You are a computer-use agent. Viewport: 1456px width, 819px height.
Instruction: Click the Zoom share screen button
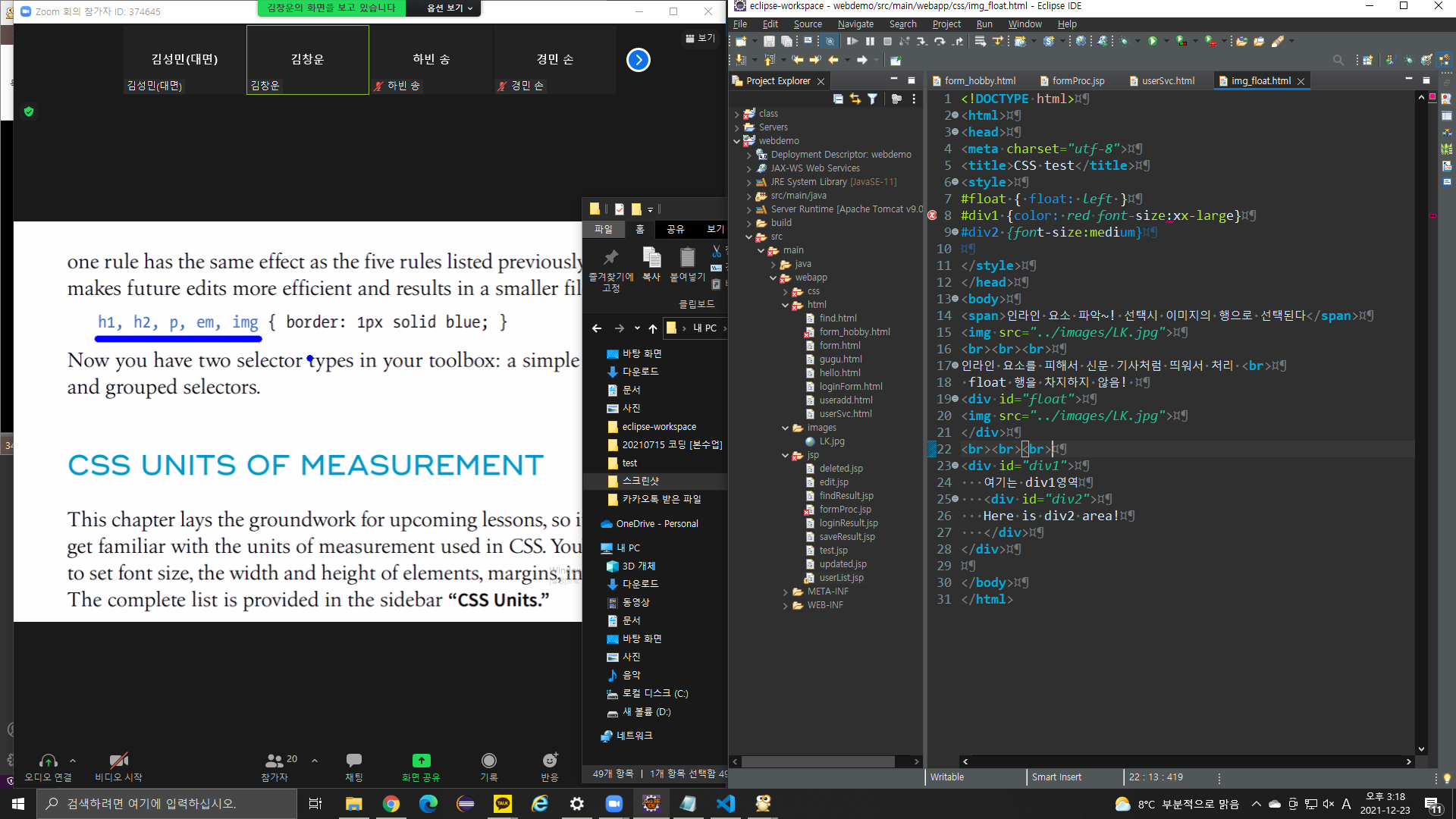421,765
